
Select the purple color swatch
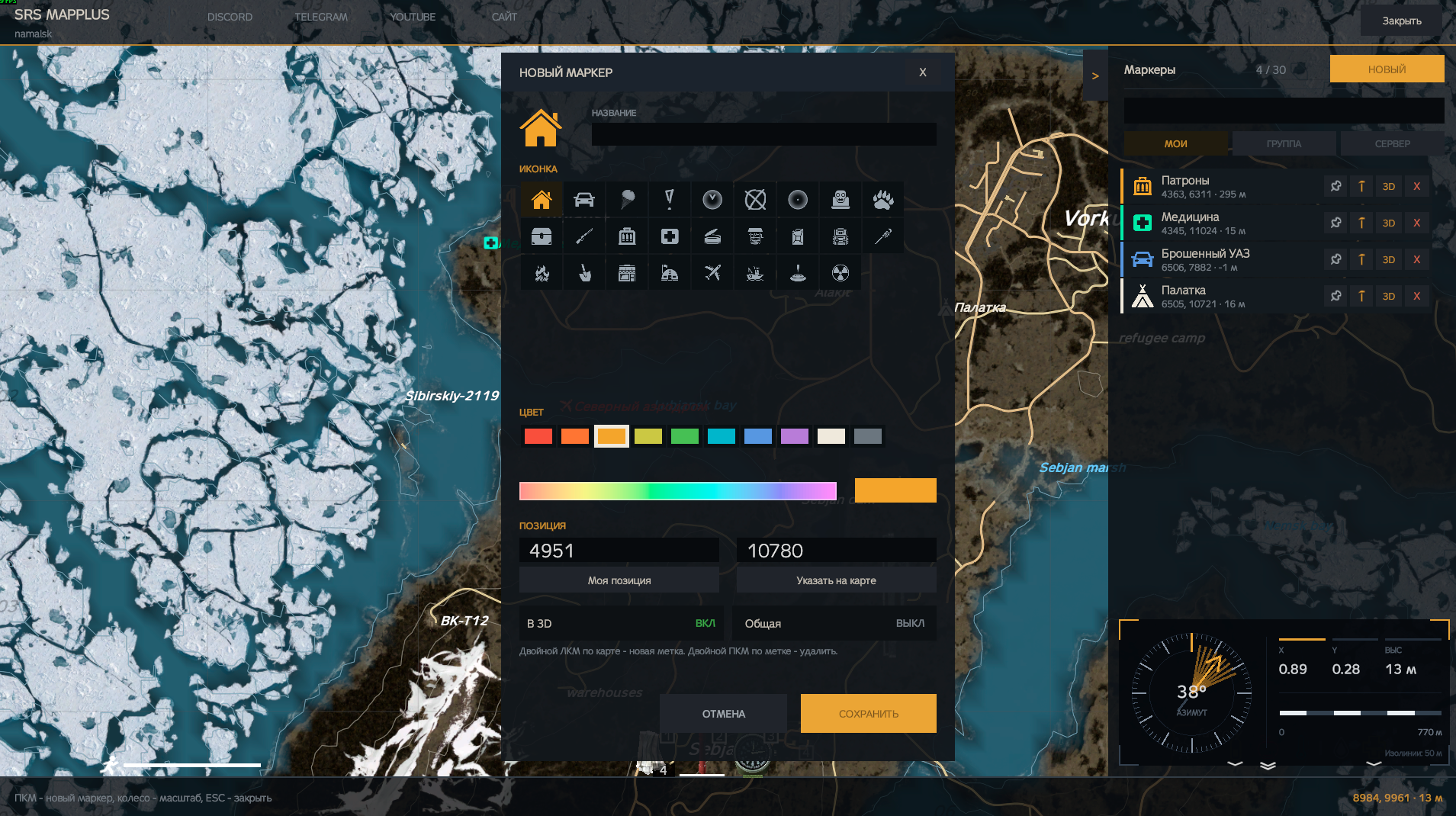795,436
